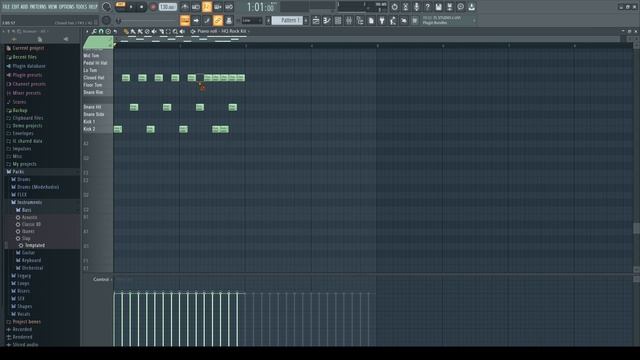
Task: Open the Browser view icon
Action: click(360, 20)
